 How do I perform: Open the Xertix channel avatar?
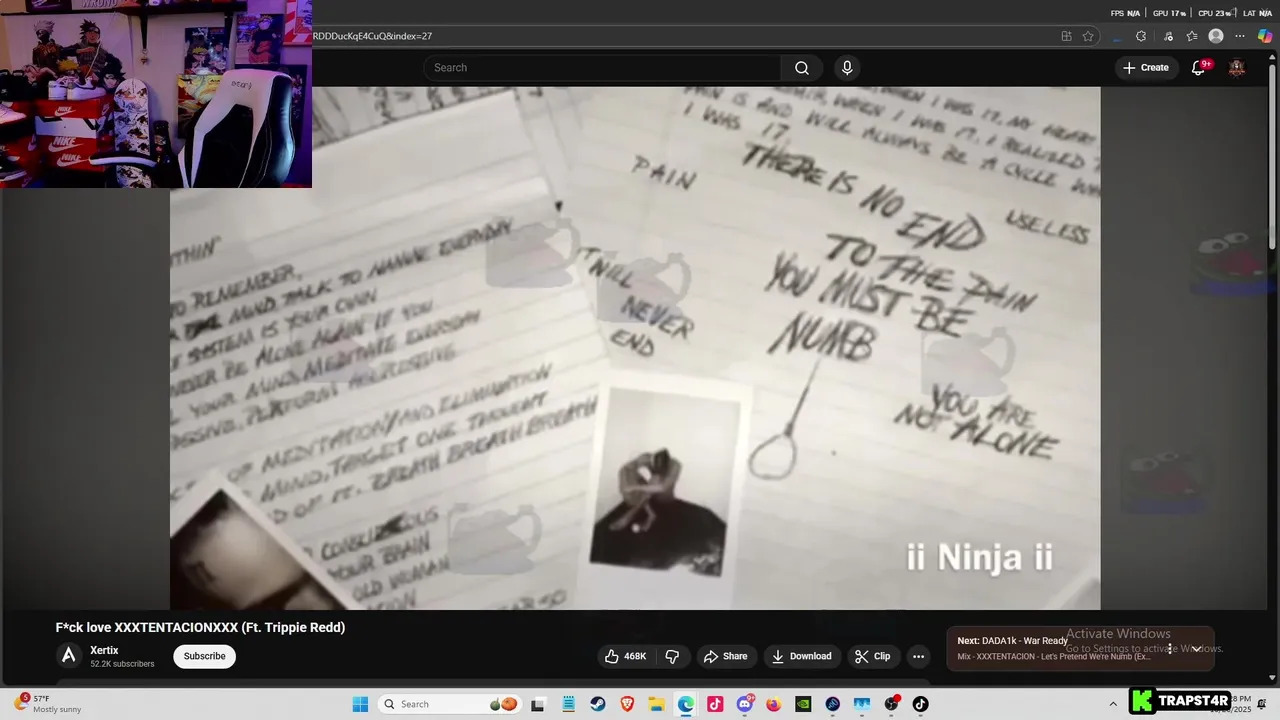[69, 656]
